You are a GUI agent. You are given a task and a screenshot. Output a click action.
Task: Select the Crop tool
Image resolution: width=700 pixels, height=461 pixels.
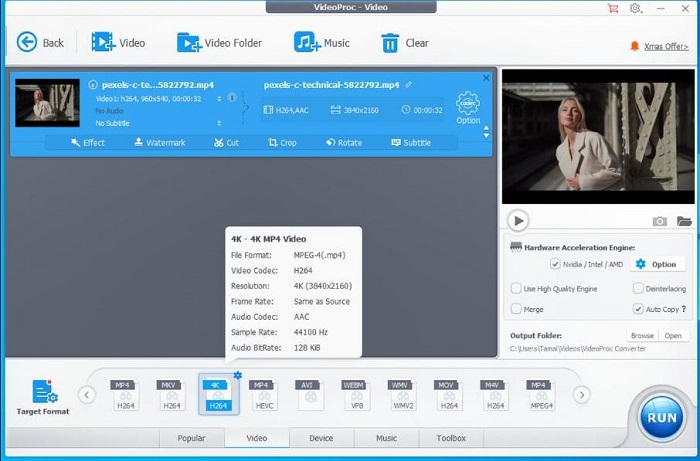pyautogui.click(x=282, y=143)
